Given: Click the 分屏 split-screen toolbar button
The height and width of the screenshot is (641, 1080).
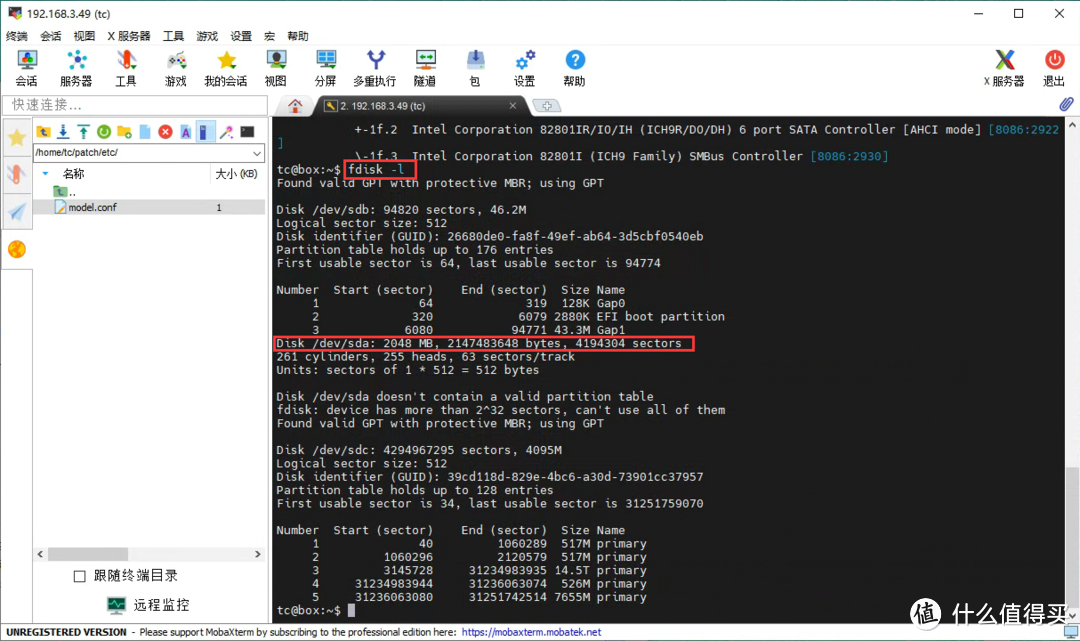Looking at the screenshot, I should (325, 69).
